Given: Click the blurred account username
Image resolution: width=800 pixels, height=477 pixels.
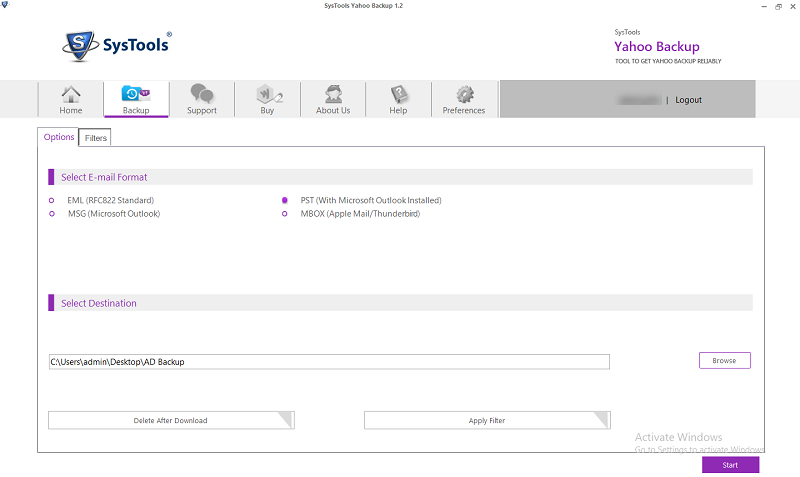Looking at the screenshot, I should point(640,100).
